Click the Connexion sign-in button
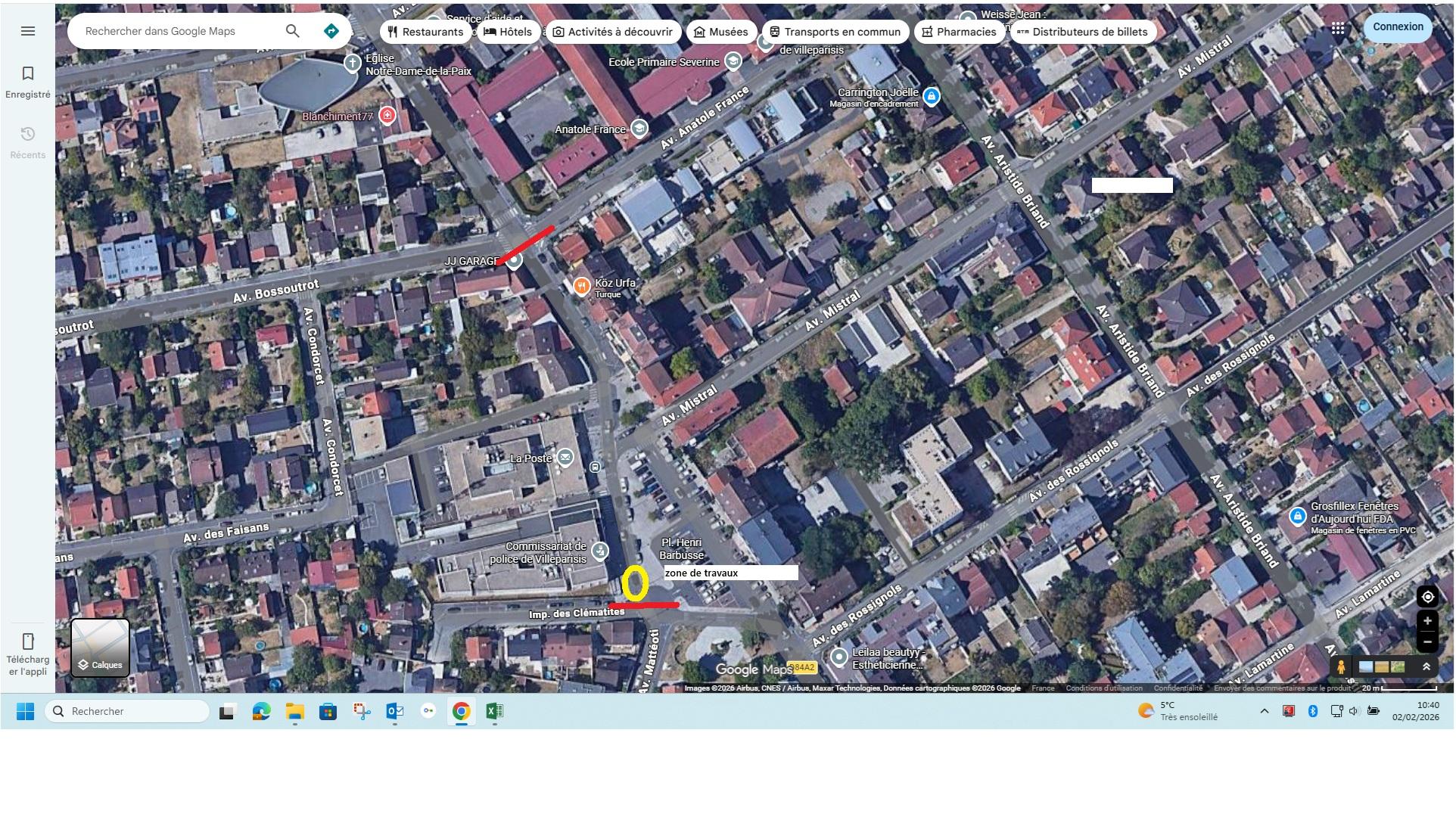This screenshot has height=820, width=1456. click(1398, 26)
